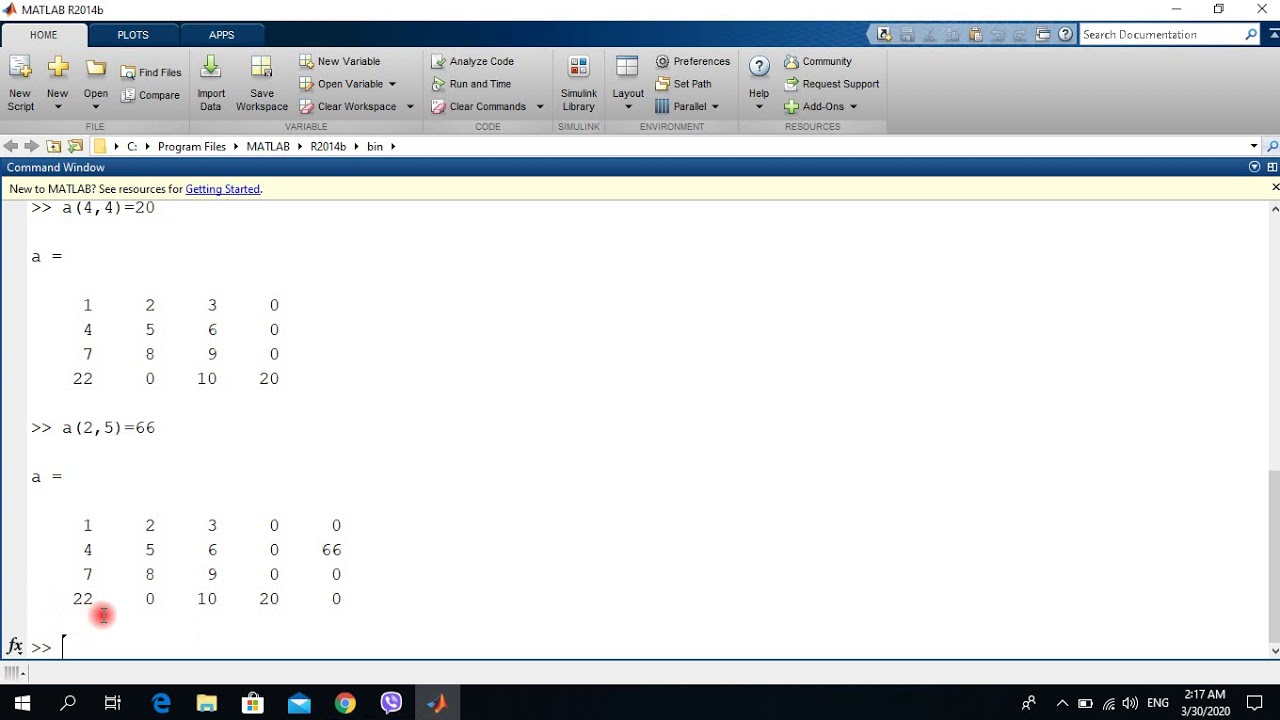Click Request Support

[x=832, y=84]
